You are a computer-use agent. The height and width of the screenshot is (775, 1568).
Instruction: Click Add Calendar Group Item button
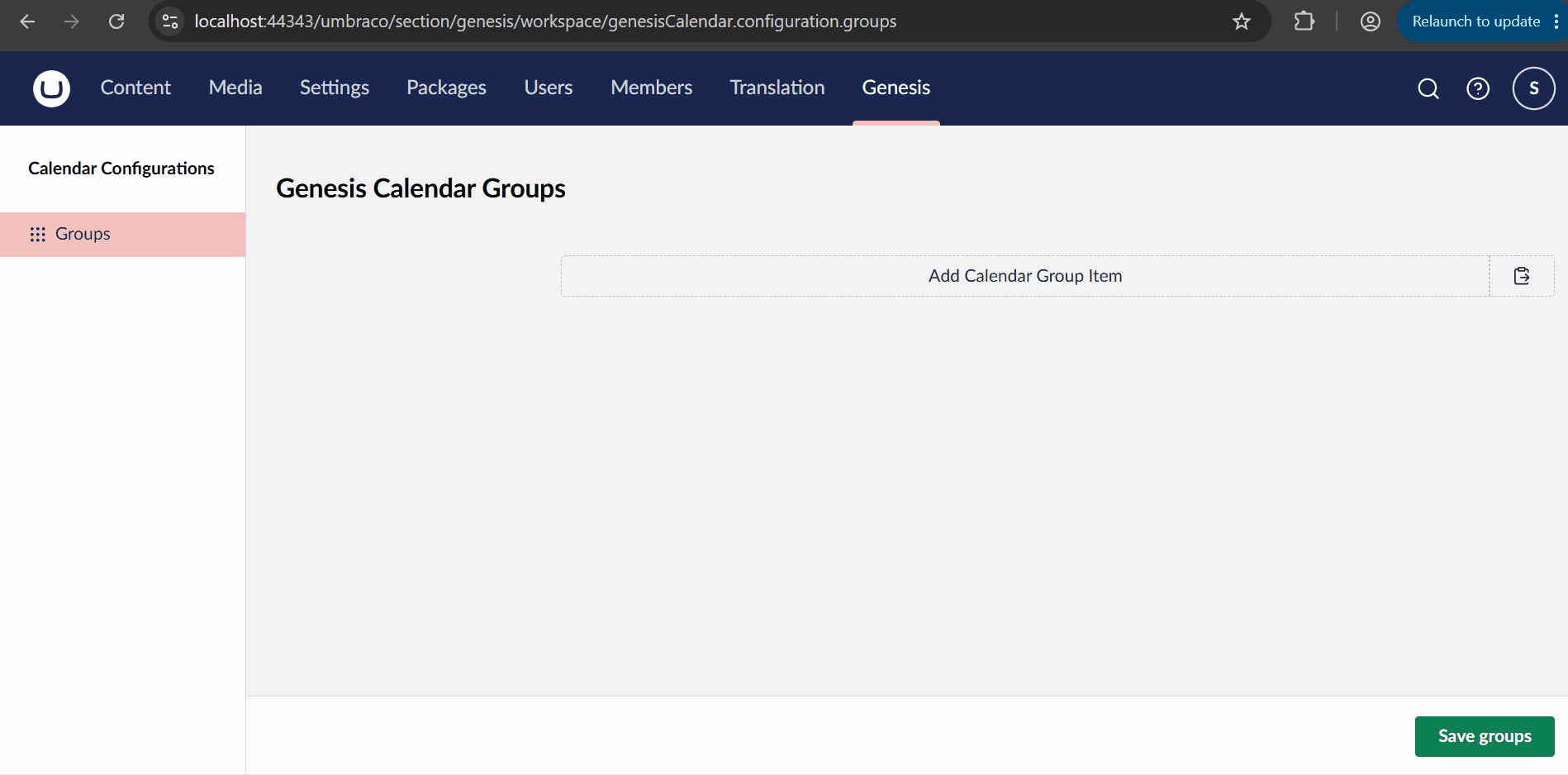[x=1025, y=276]
